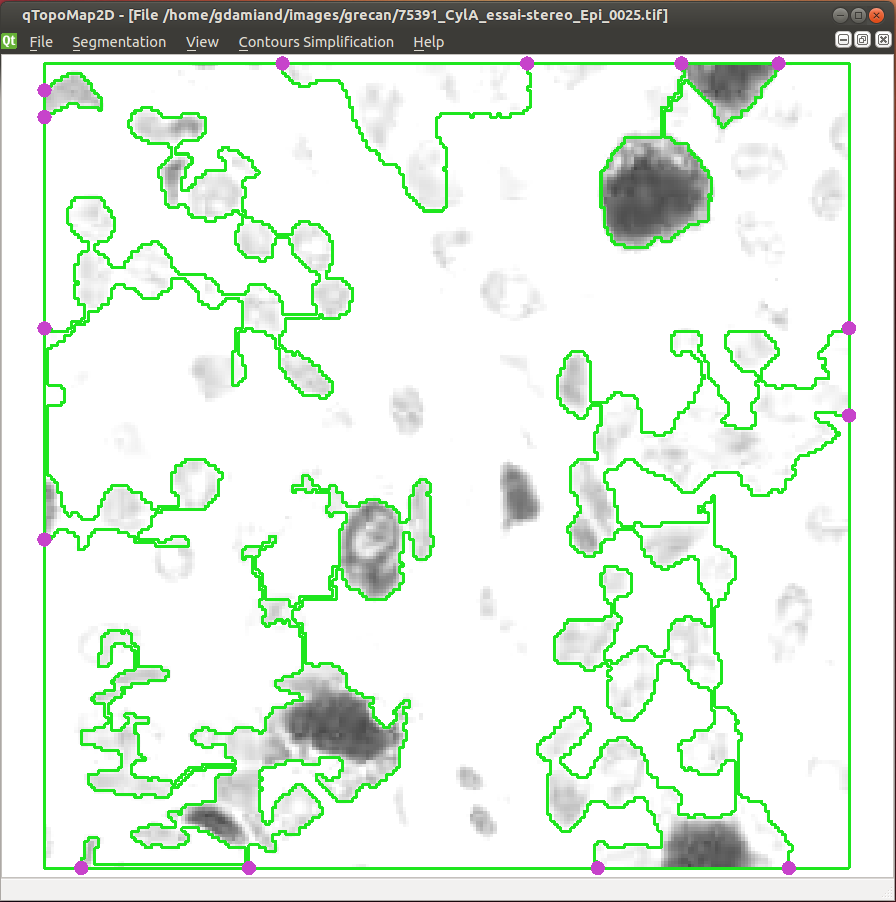Image resolution: width=896 pixels, height=902 pixels.
Task: Click the green Qt icon in the menu bar
Action: (x=10, y=41)
